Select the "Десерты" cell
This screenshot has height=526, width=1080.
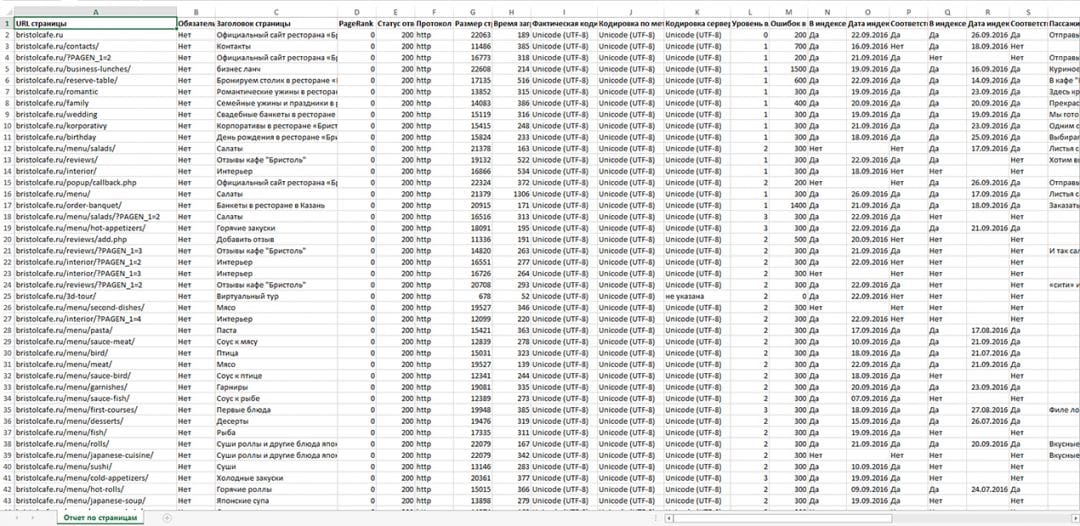coord(276,421)
